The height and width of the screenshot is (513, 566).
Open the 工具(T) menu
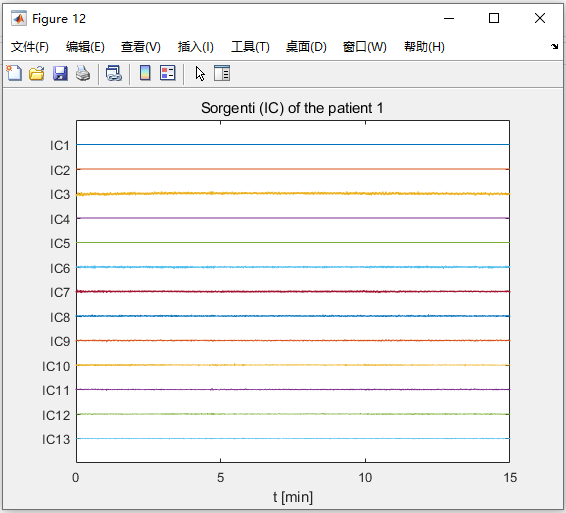(x=250, y=47)
